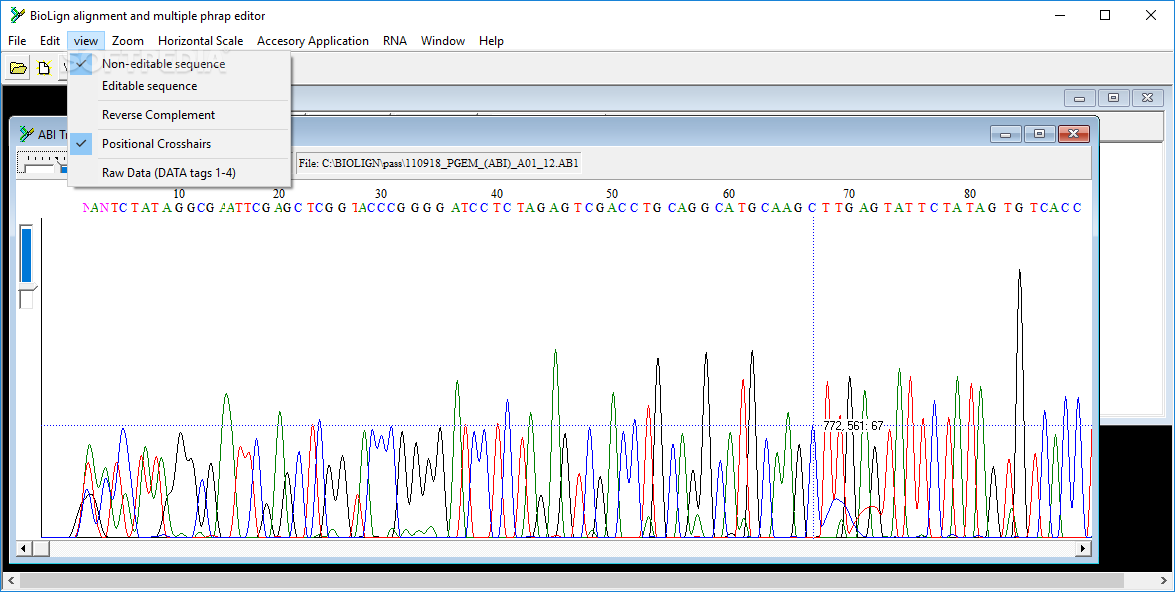Open the File menu
Viewport: 1175px width, 592px height.
(x=16, y=40)
